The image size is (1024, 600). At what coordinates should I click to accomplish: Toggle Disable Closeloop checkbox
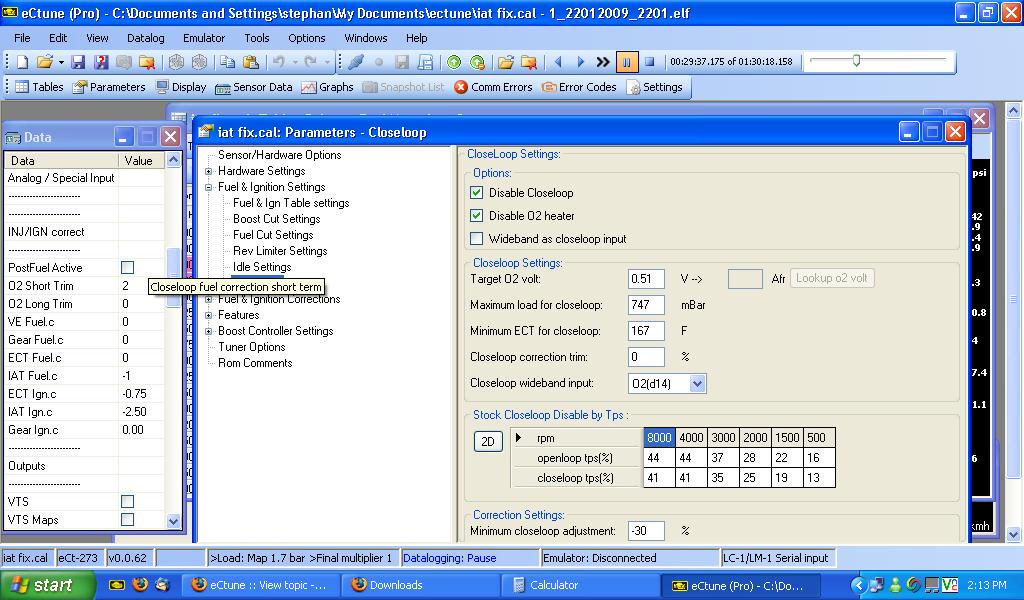click(477, 193)
